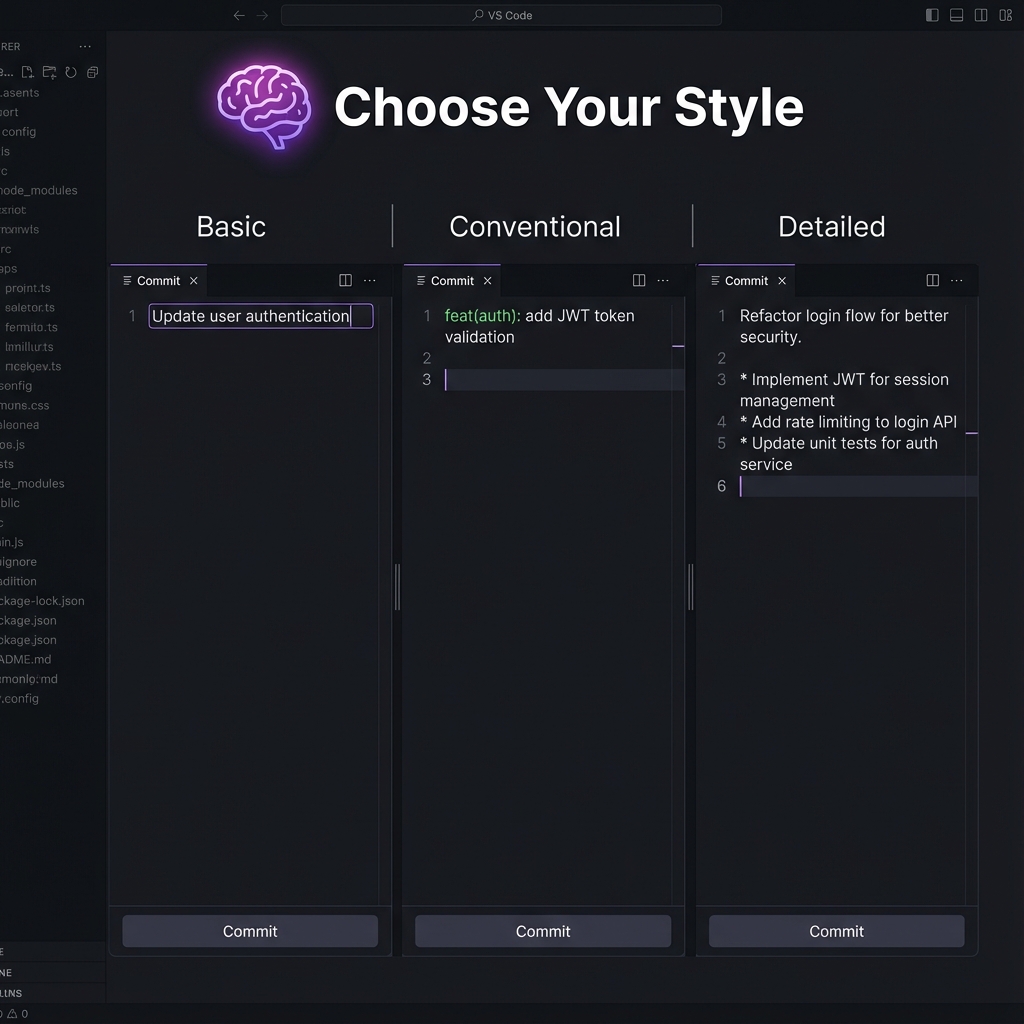Toggle the primary sidebar visibility

tap(931, 15)
